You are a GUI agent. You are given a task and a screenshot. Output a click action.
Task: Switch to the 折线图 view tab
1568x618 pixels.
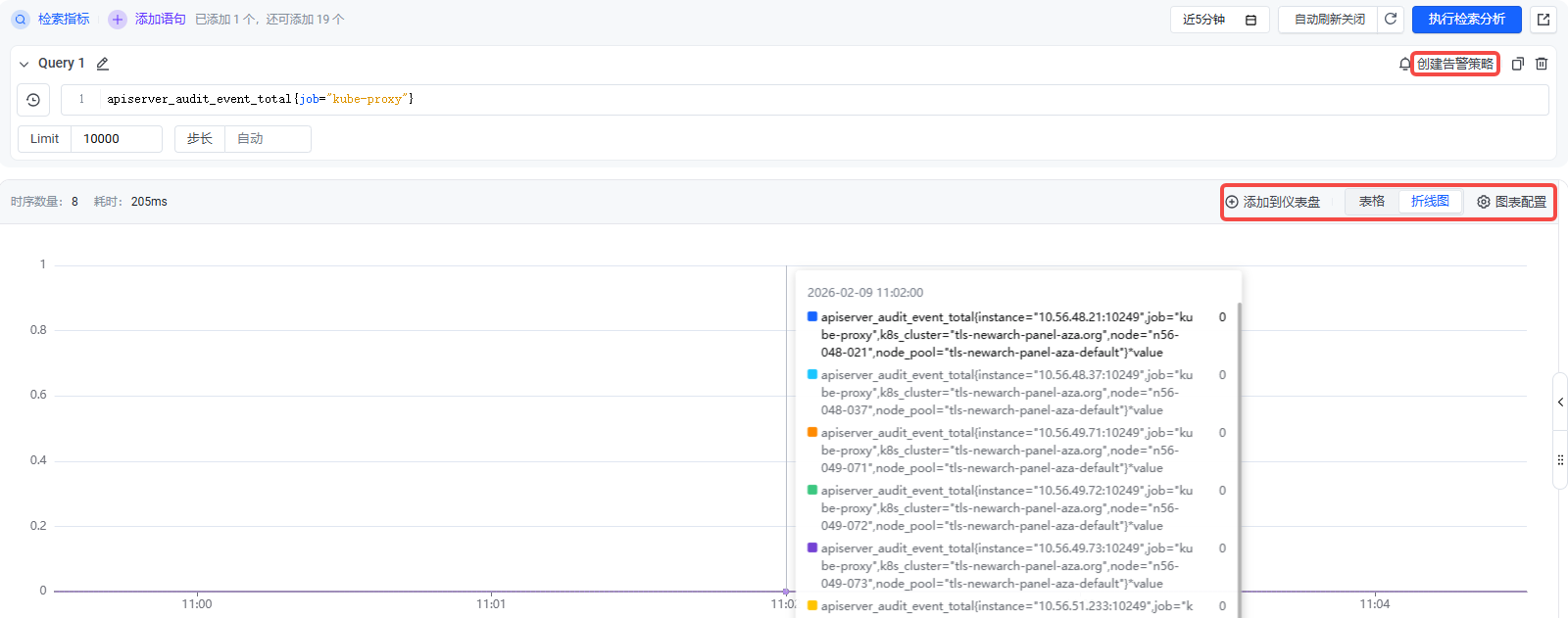(1430, 202)
